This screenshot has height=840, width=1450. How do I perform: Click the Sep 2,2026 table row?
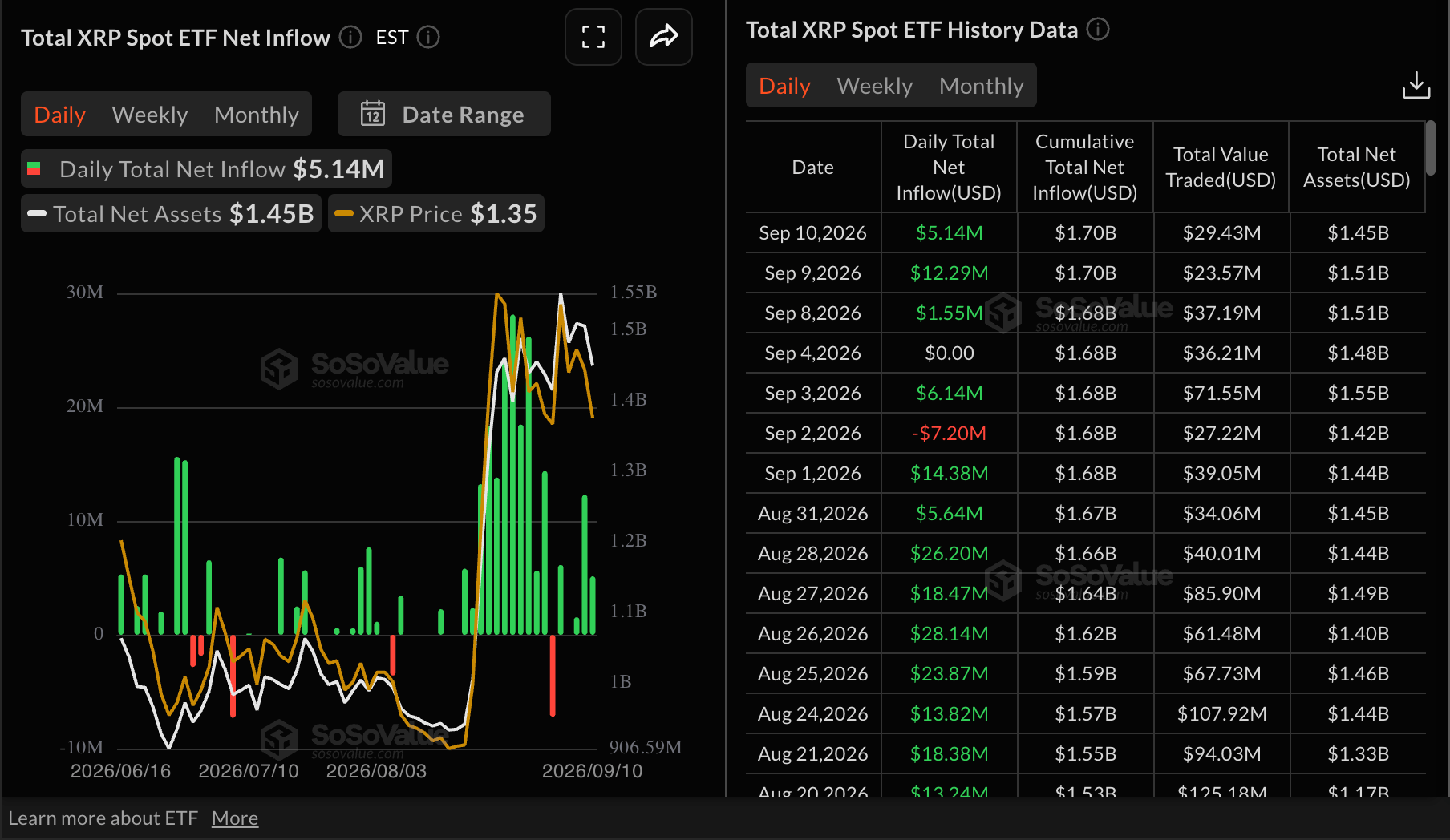coord(1086,434)
